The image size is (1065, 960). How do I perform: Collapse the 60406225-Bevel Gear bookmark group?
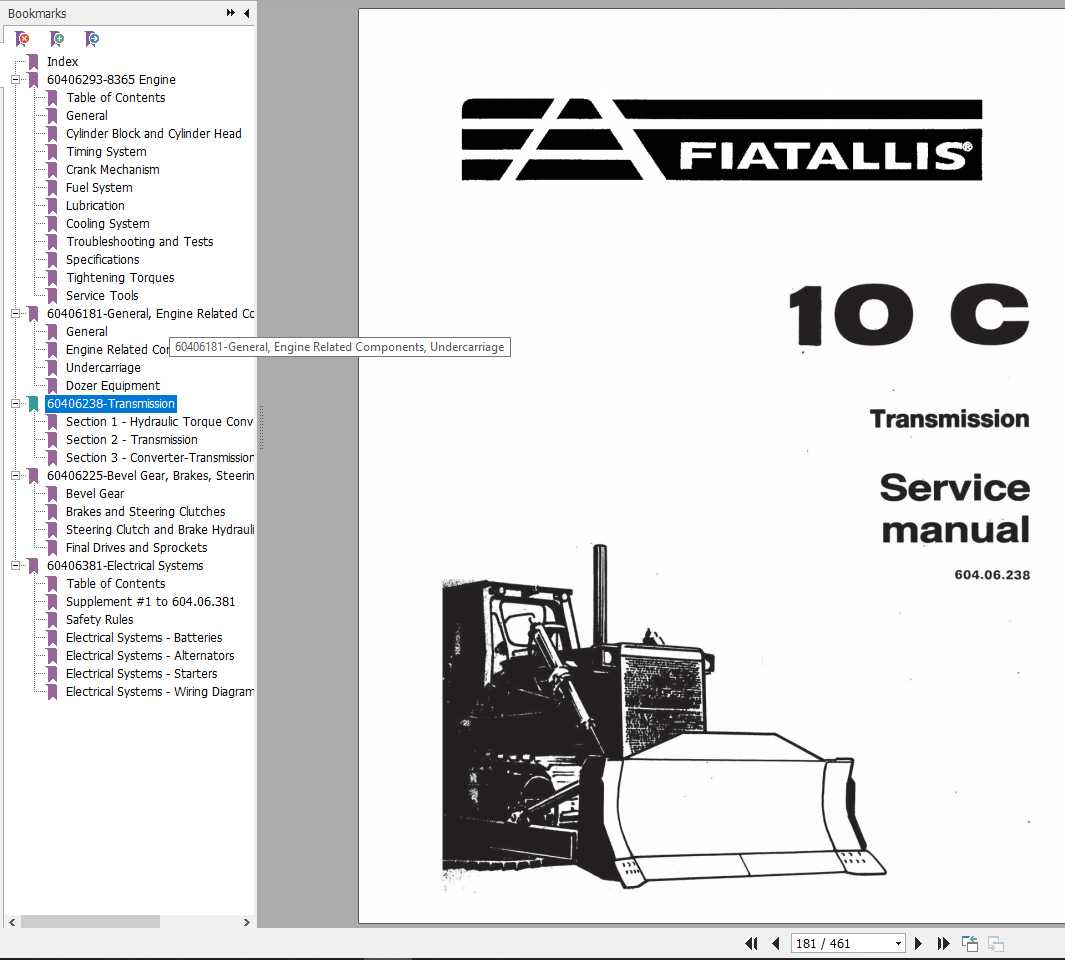[x=15, y=476]
